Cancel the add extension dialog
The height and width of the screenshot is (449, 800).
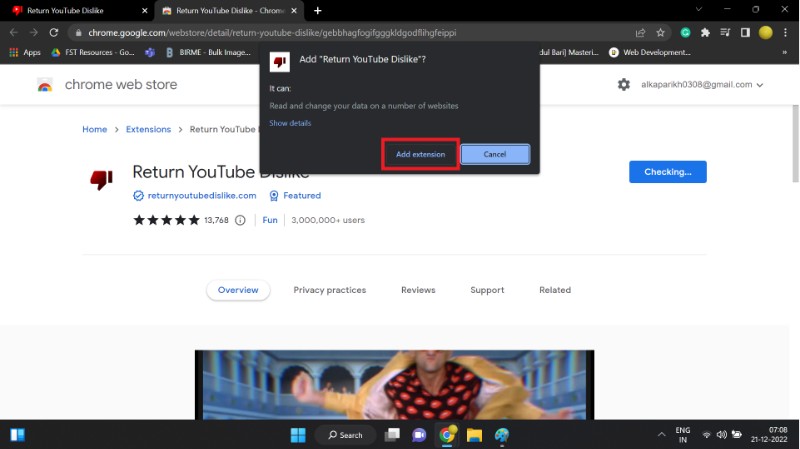pyautogui.click(x=495, y=154)
